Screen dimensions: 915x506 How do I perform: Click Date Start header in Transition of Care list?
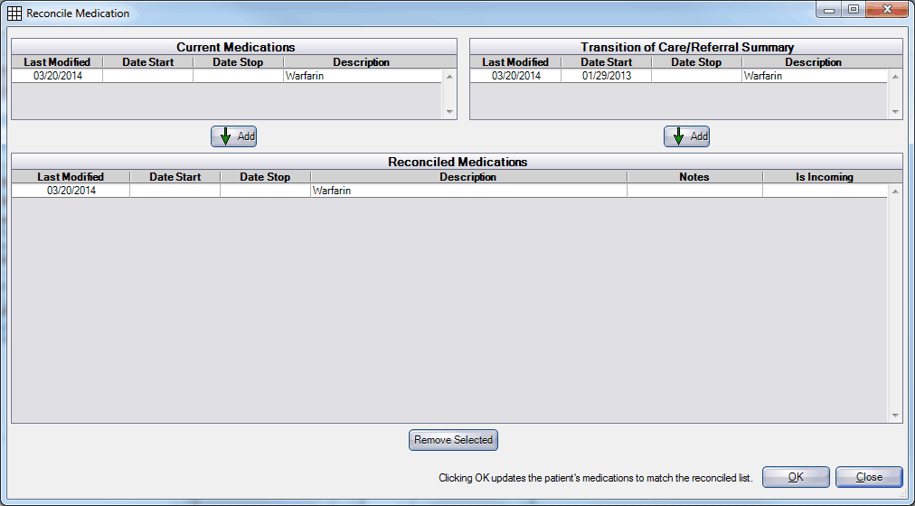[606, 62]
